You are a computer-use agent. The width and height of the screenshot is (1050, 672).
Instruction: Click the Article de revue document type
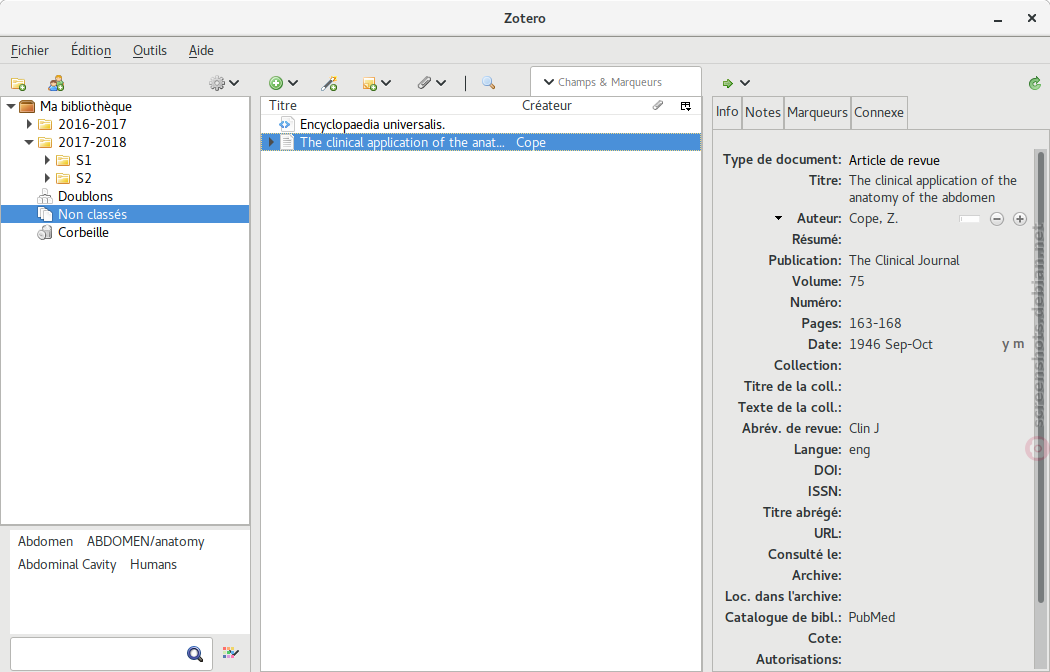894,160
